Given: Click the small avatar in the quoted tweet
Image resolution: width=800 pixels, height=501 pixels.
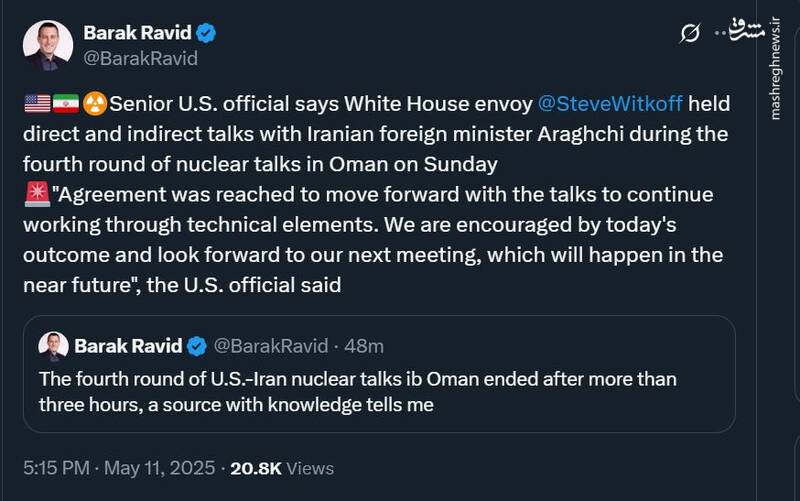Looking at the screenshot, I should pos(53,346).
